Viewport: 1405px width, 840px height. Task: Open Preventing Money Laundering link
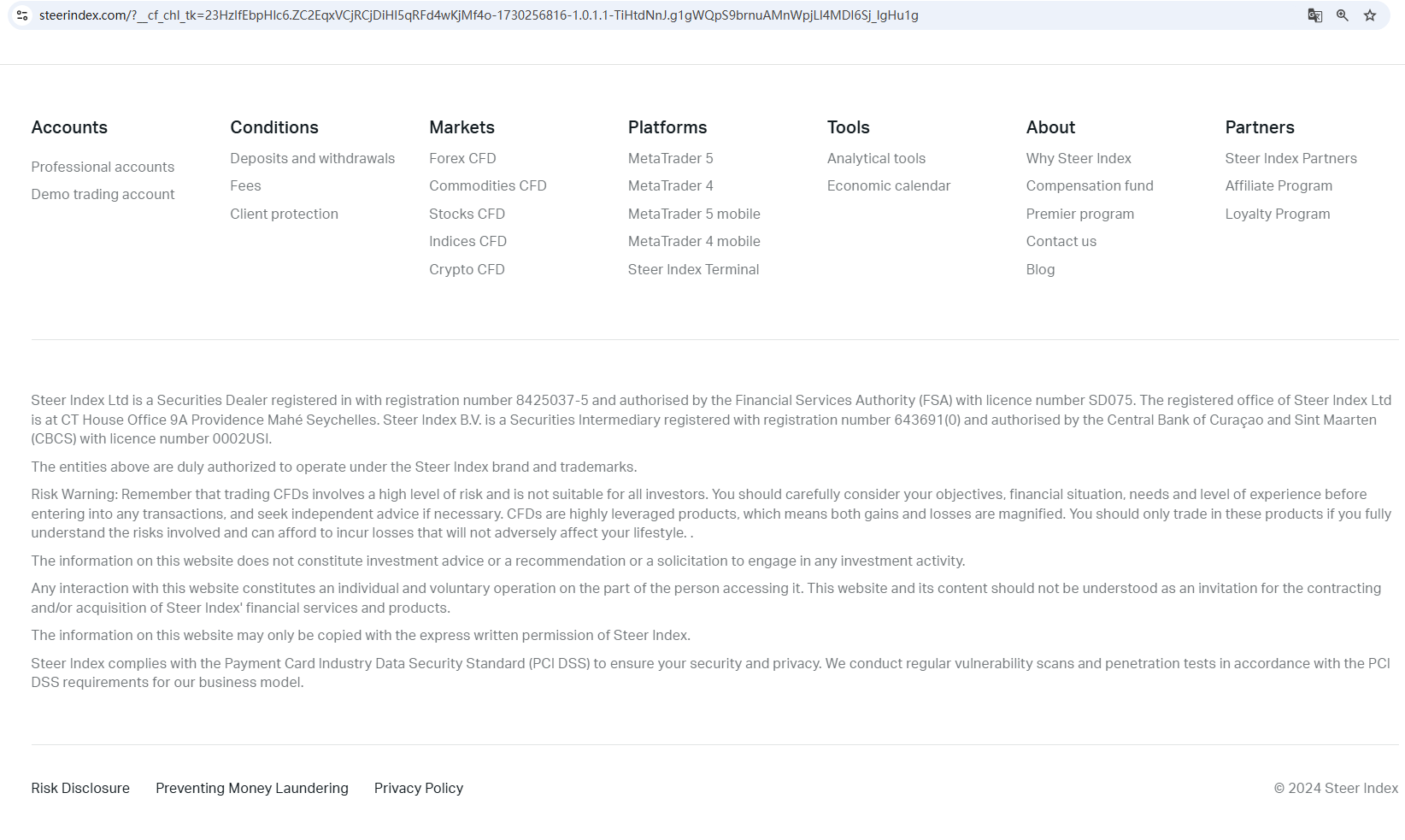click(x=251, y=788)
